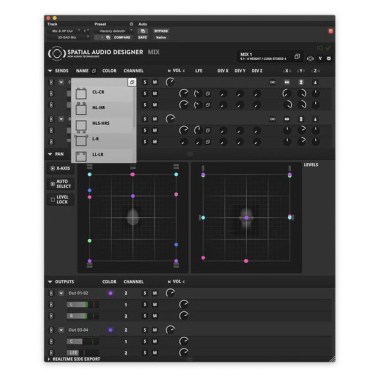Select the L-R layout icon
Screen dimensions: 380x380
(81, 140)
